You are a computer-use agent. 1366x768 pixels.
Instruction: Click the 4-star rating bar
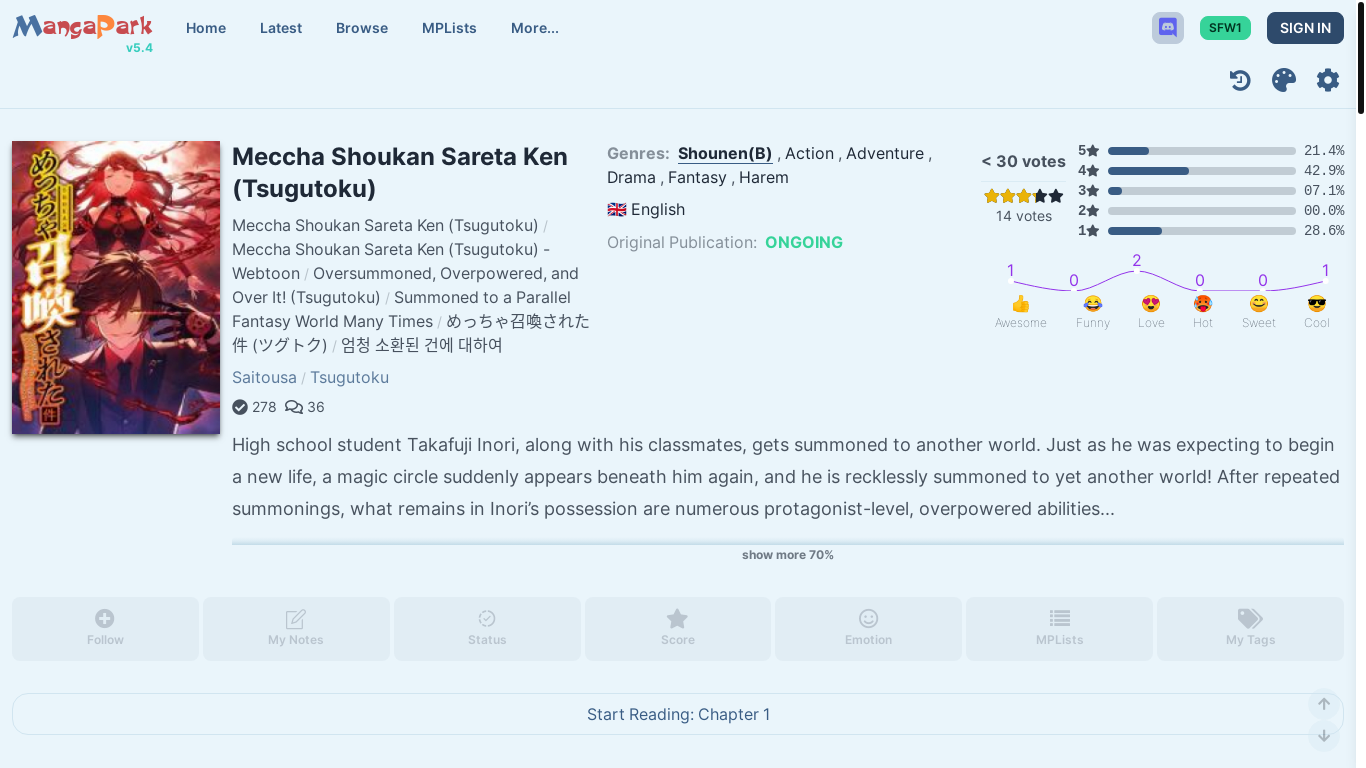1201,171
